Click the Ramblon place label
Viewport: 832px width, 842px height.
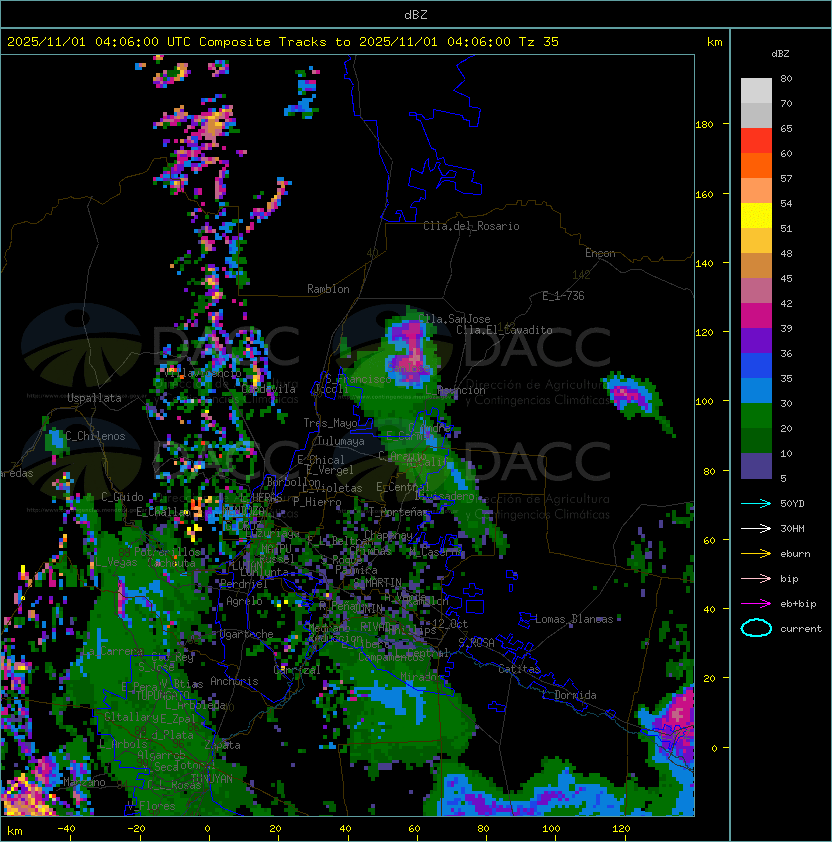328,289
